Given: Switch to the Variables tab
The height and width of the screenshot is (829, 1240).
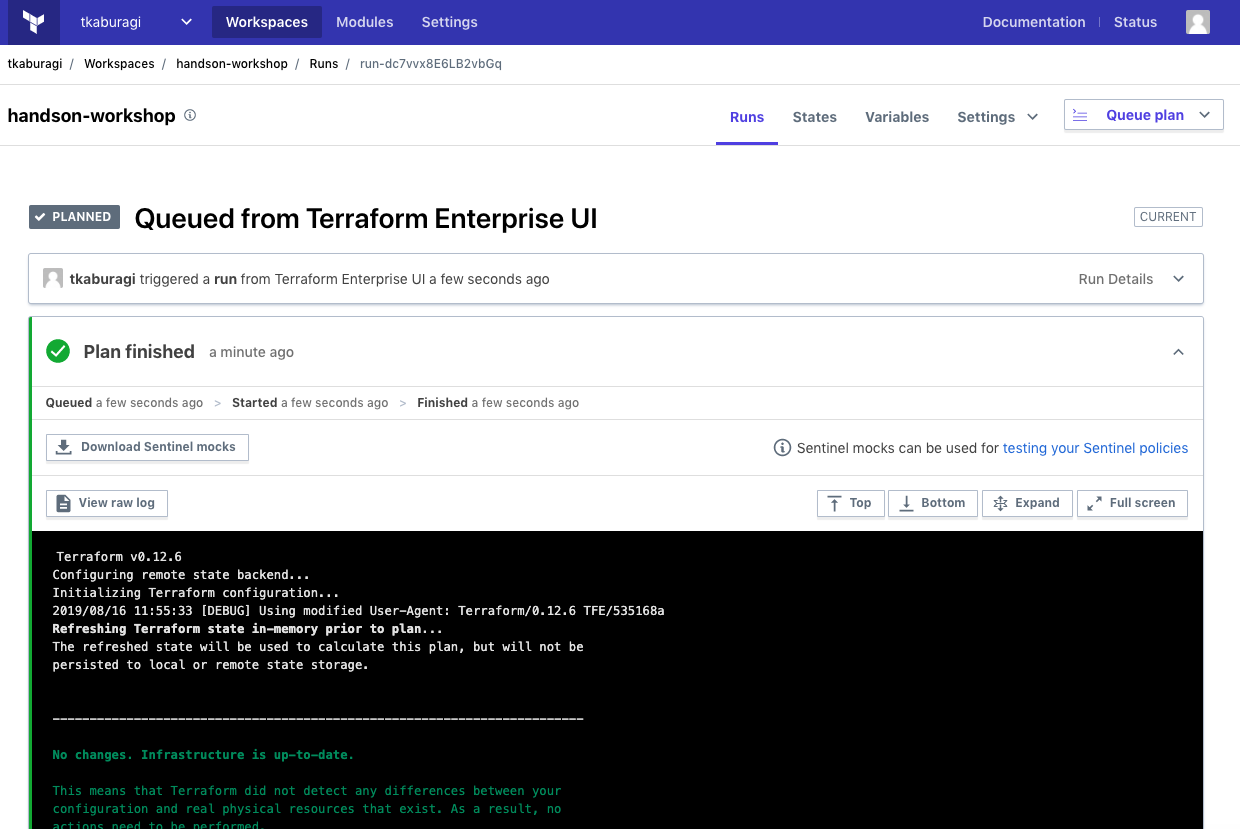Looking at the screenshot, I should 896,117.
